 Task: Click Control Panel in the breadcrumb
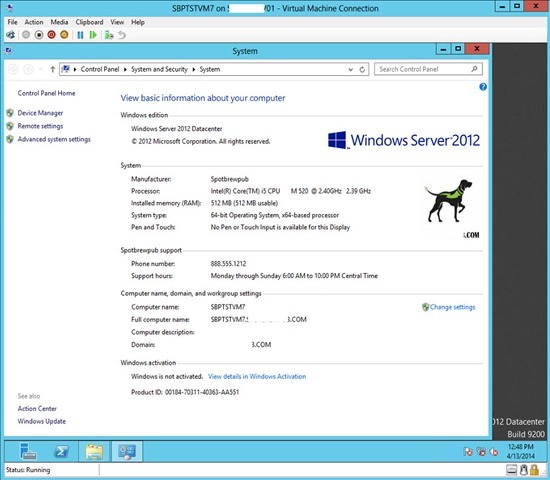(x=100, y=69)
